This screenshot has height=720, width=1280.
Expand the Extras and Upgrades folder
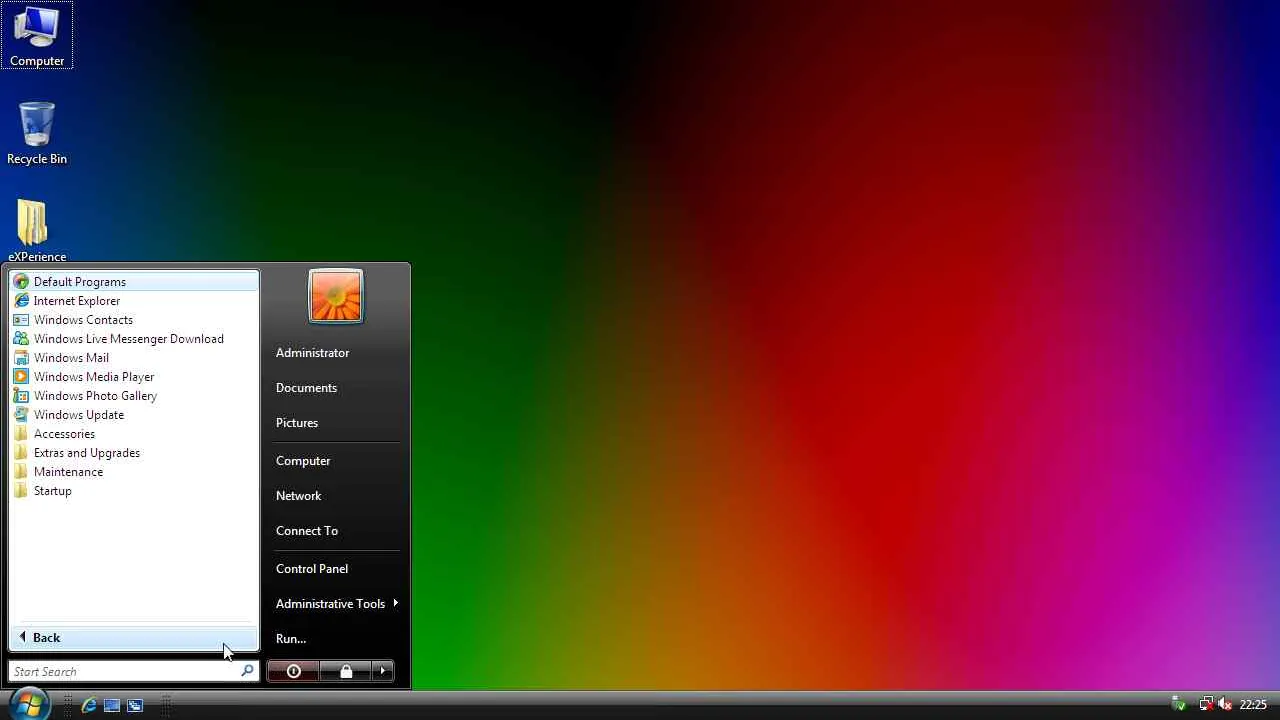(x=134, y=453)
